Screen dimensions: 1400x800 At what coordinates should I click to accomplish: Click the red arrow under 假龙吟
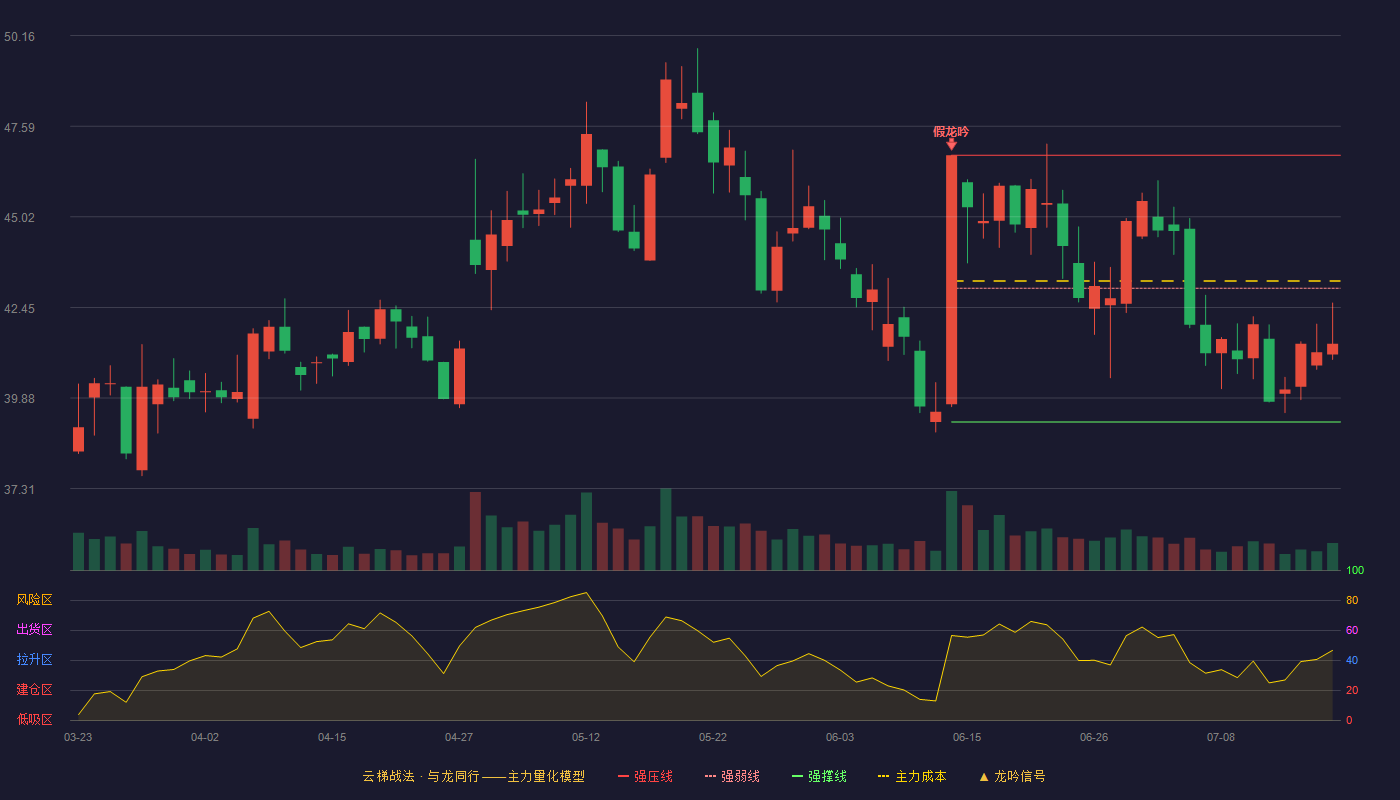click(x=951, y=145)
